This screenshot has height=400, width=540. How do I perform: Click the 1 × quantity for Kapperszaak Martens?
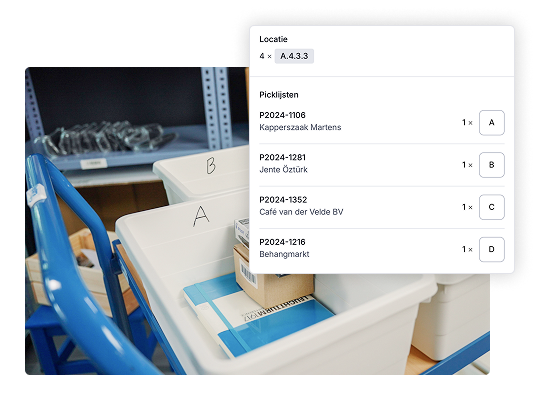click(467, 123)
